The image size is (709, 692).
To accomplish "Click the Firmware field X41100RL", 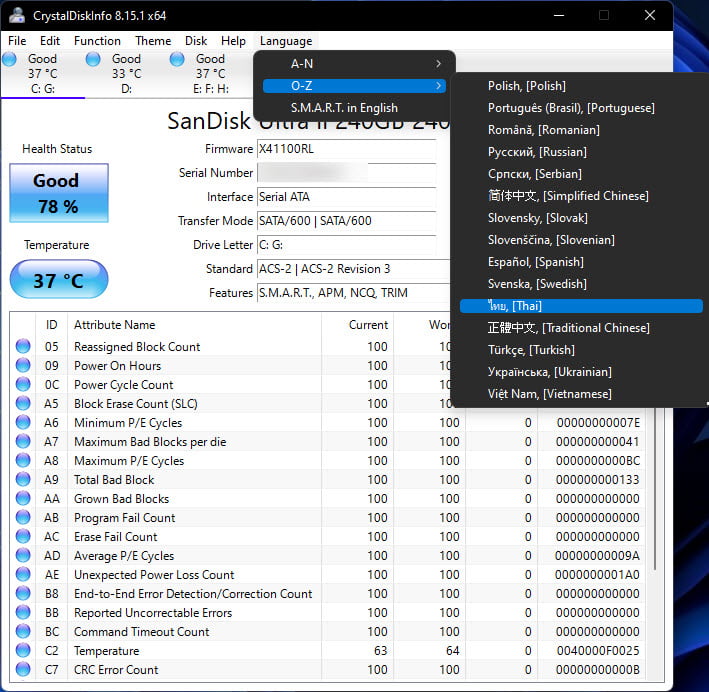I will (346, 149).
